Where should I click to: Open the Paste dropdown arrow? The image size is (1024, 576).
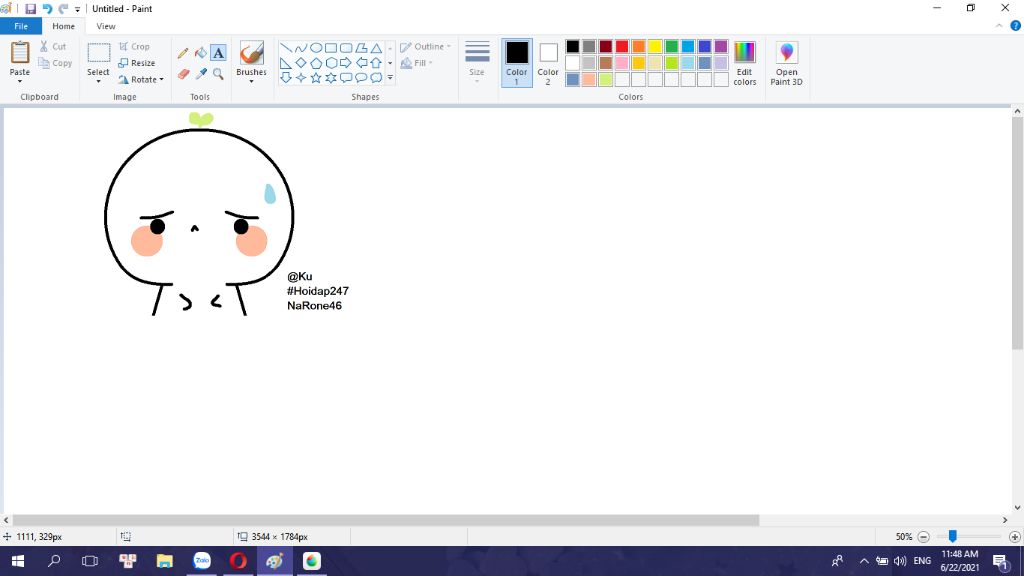tap(20, 81)
